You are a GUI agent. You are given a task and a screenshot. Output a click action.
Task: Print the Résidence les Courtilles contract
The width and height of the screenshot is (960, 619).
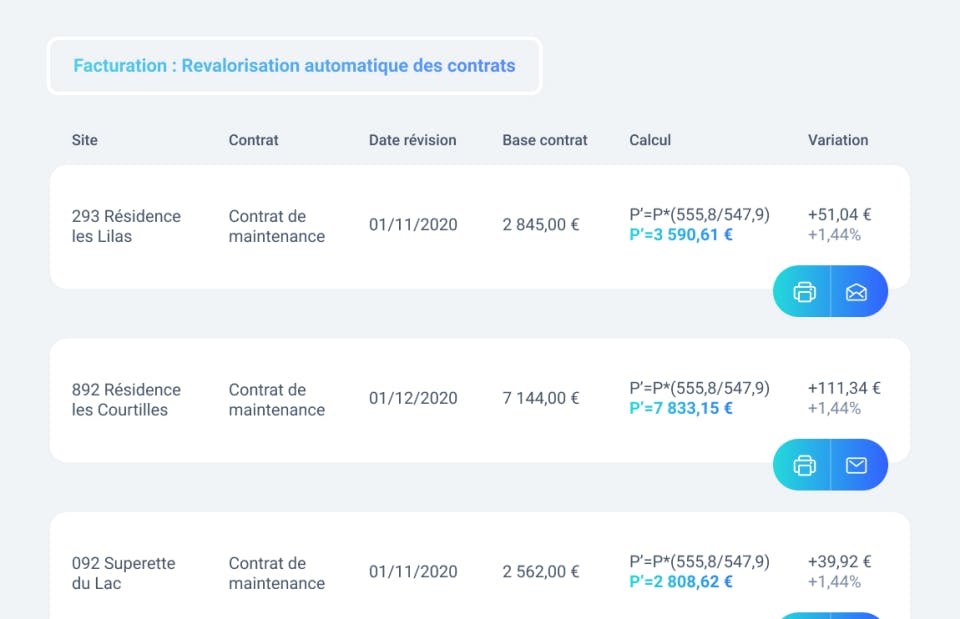(804, 465)
